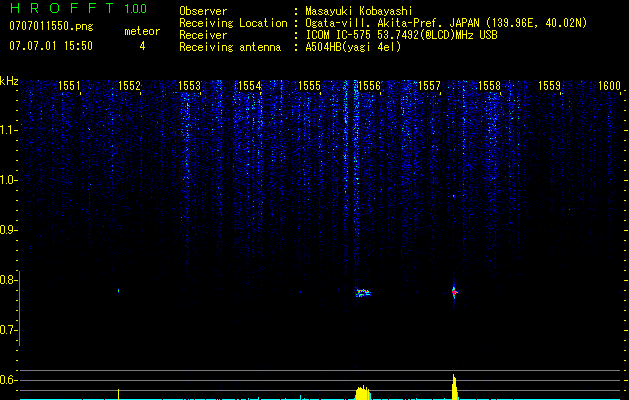
Task: Click the red-centered meteor echo after 1557
Action: tap(454, 292)
